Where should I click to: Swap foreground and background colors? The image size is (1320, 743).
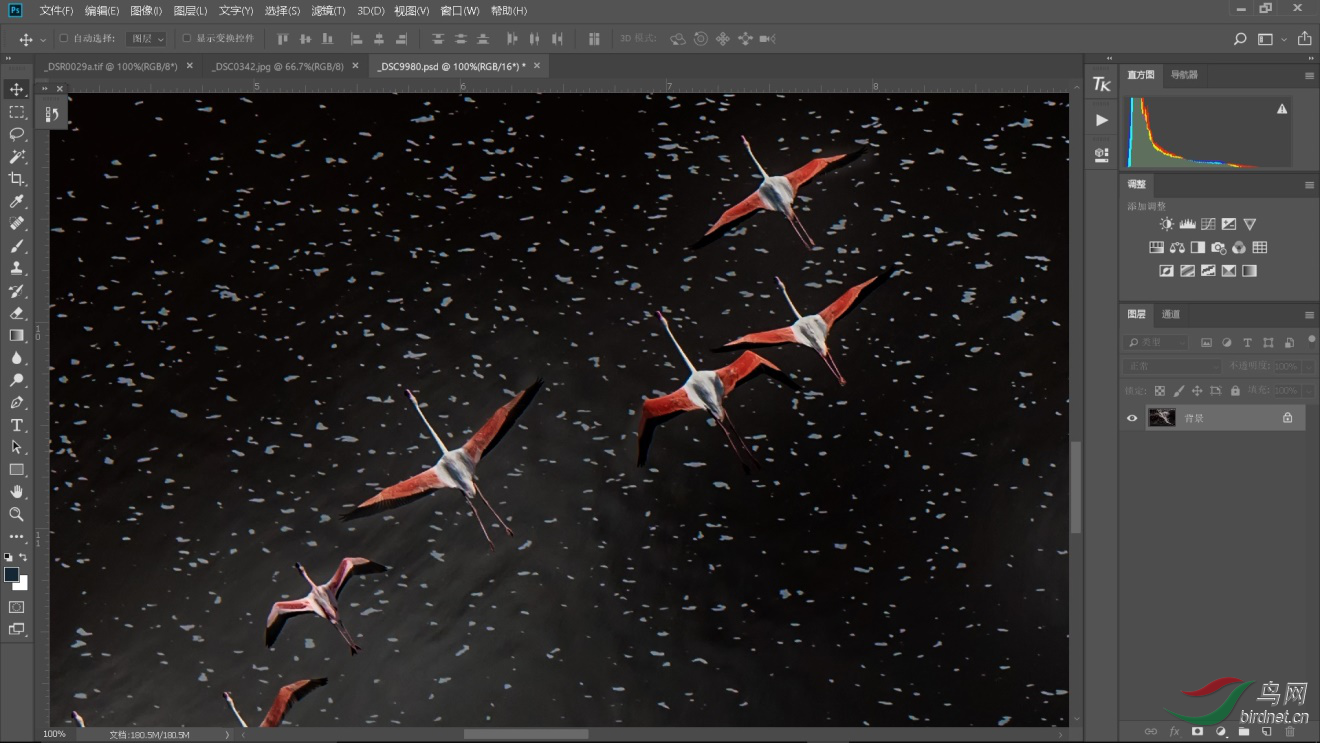tap(23, 558)
